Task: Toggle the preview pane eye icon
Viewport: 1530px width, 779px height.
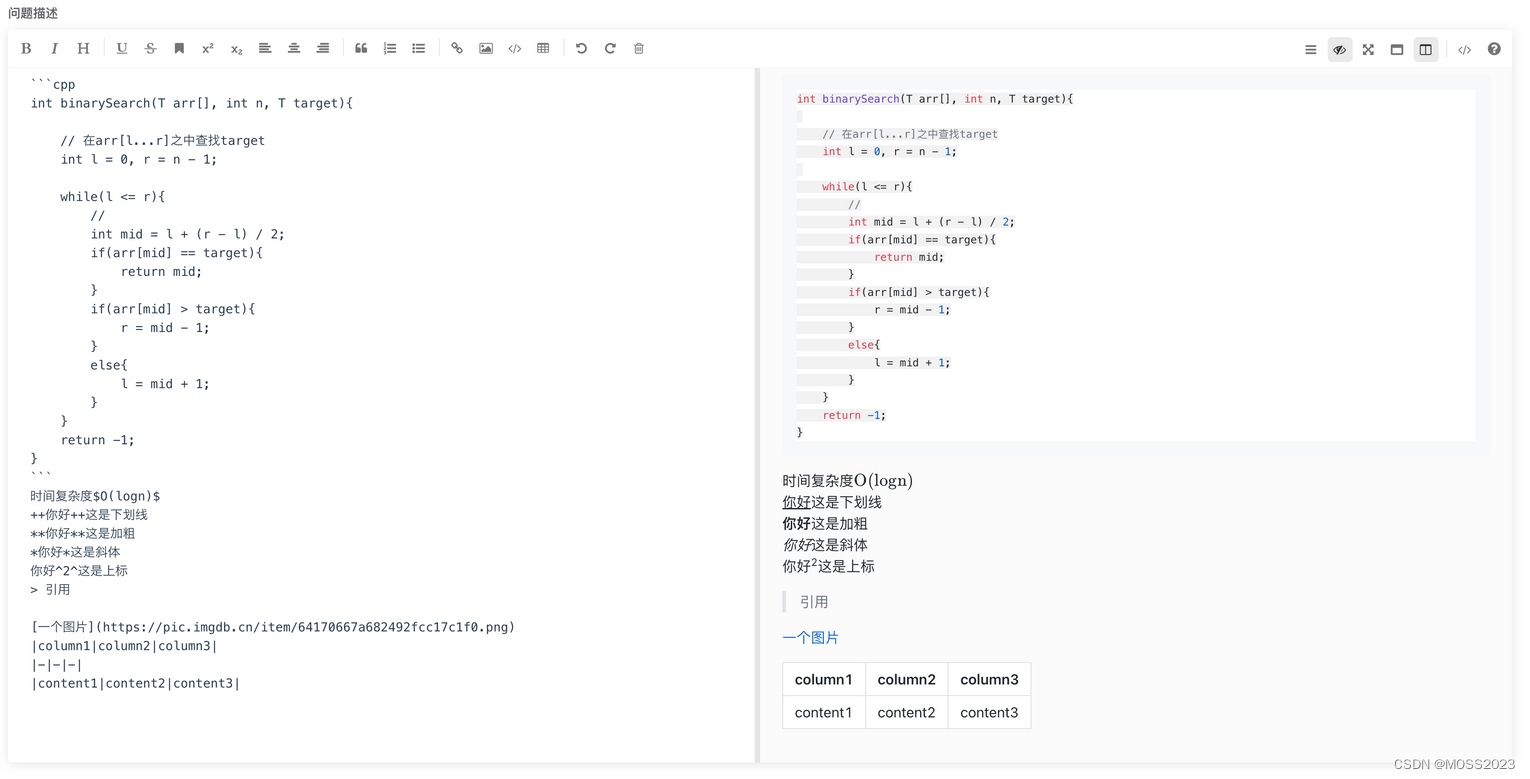Action: coord(1340,49)
